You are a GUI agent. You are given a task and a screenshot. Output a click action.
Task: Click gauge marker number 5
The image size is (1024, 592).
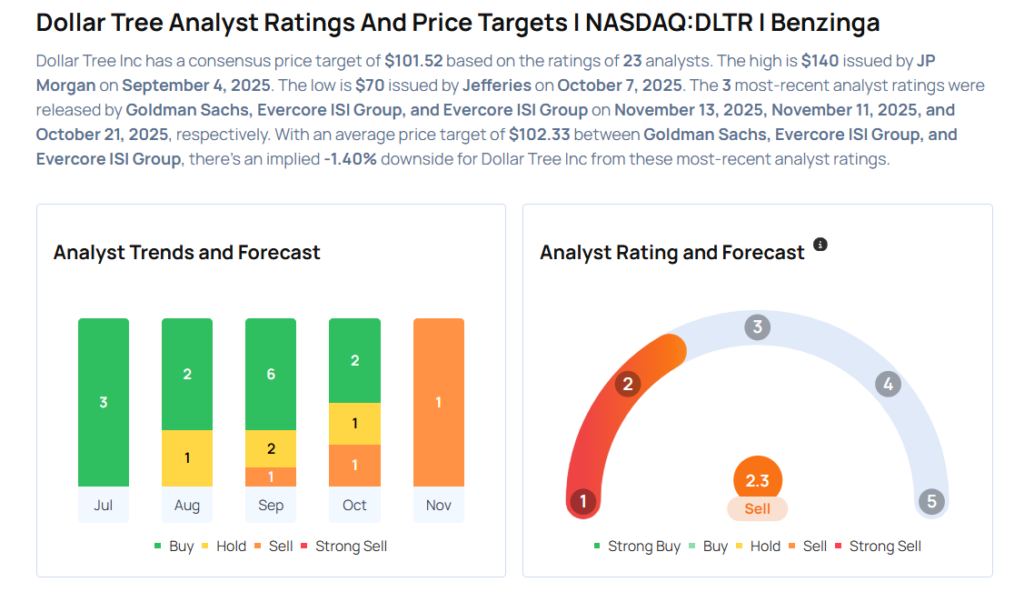click(x=931, y=501)
